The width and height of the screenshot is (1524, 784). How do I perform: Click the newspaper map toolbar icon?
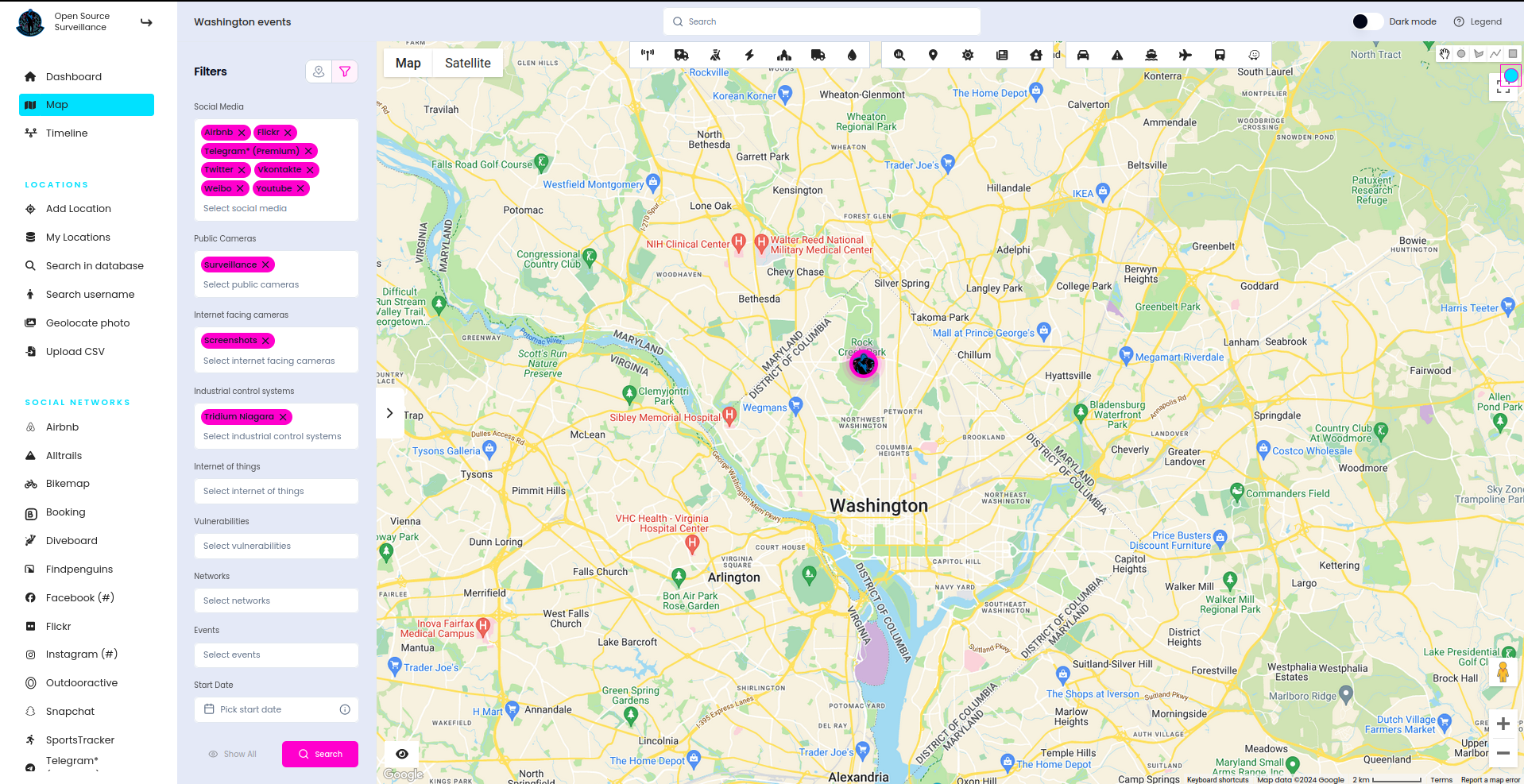(1002, 55)
